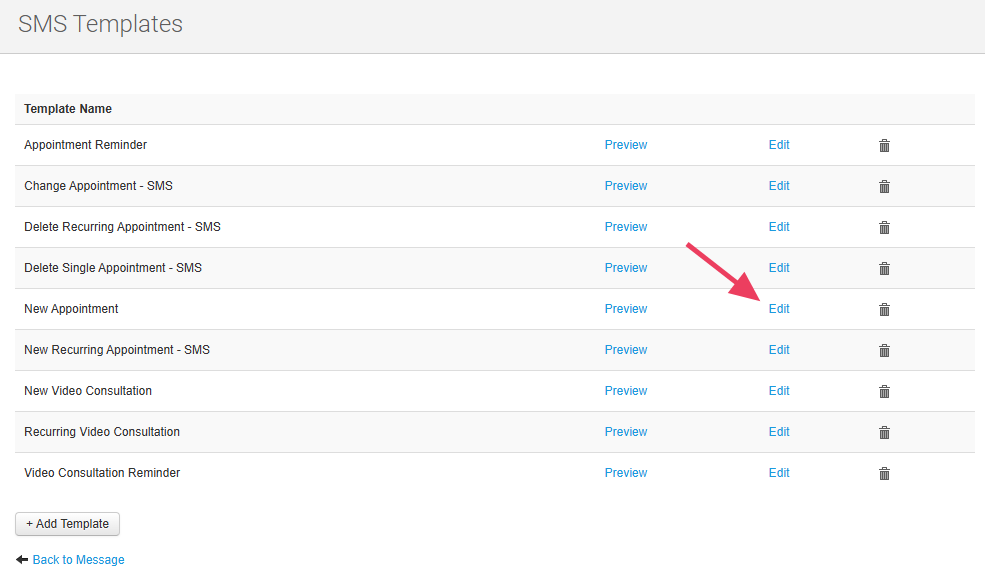
Task: Trash the Delete Single Appointment - SMS template
Action: tap(884, 269)
